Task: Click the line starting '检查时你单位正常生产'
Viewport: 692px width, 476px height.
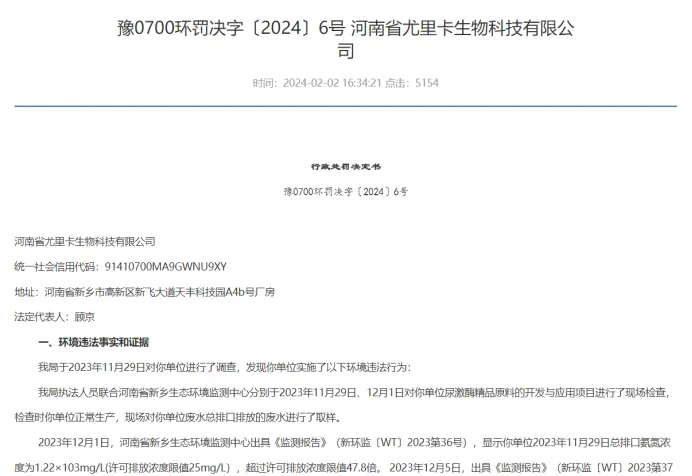Action: [x=177, y=417]
